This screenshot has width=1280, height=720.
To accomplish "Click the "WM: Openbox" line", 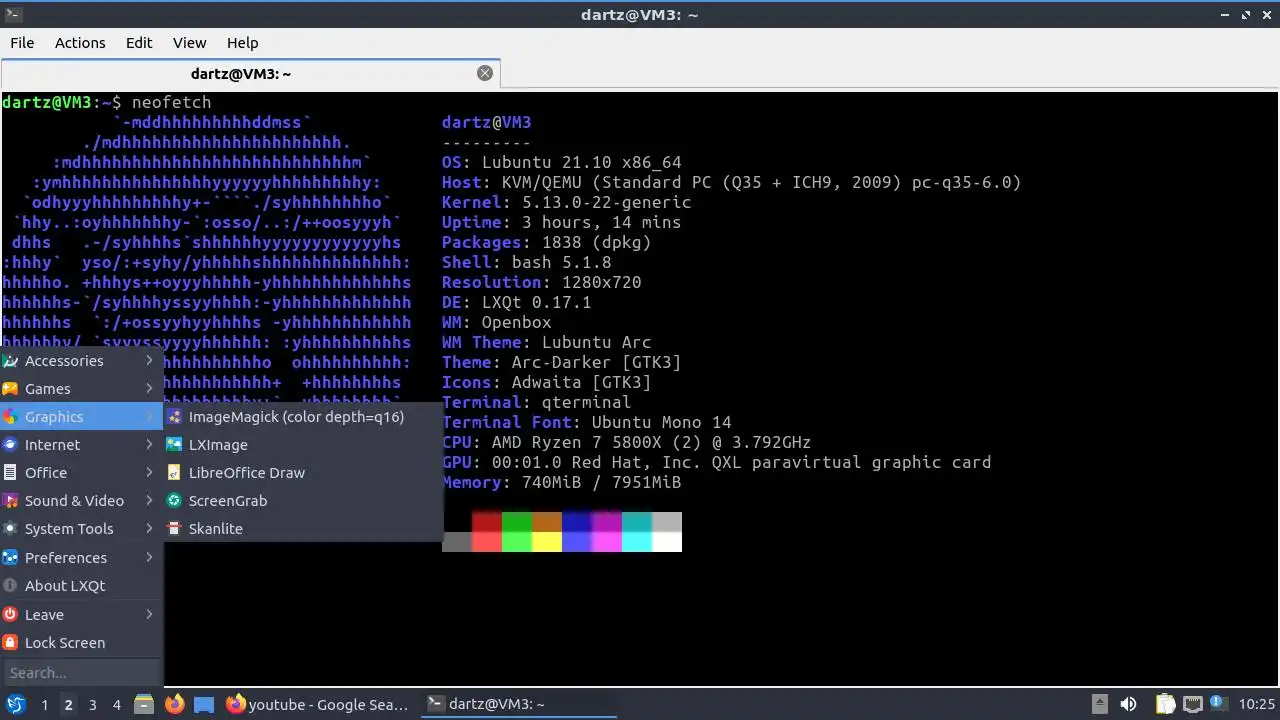I will (x=497, y=322).
